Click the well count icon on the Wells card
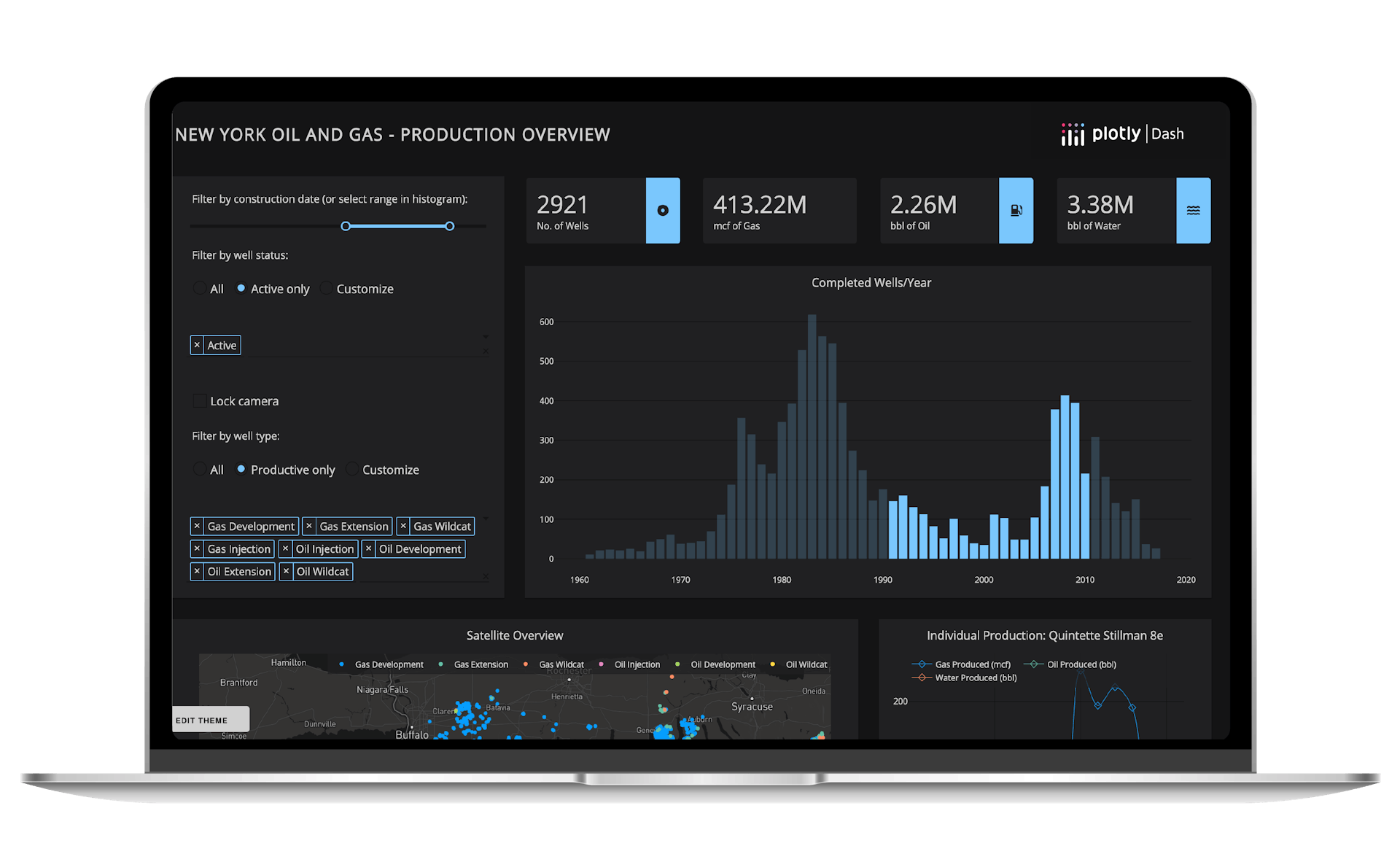The width and height of the screenshot is (1400, 854). [x=662, y=211]
